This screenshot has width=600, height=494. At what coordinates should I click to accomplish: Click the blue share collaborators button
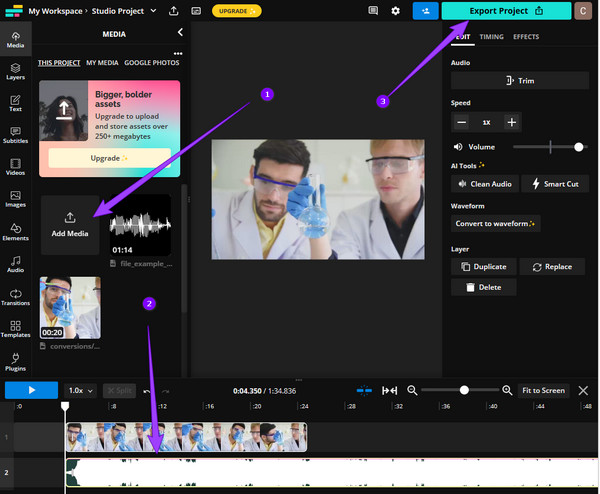pyautogui.click(x=426, y=11)
